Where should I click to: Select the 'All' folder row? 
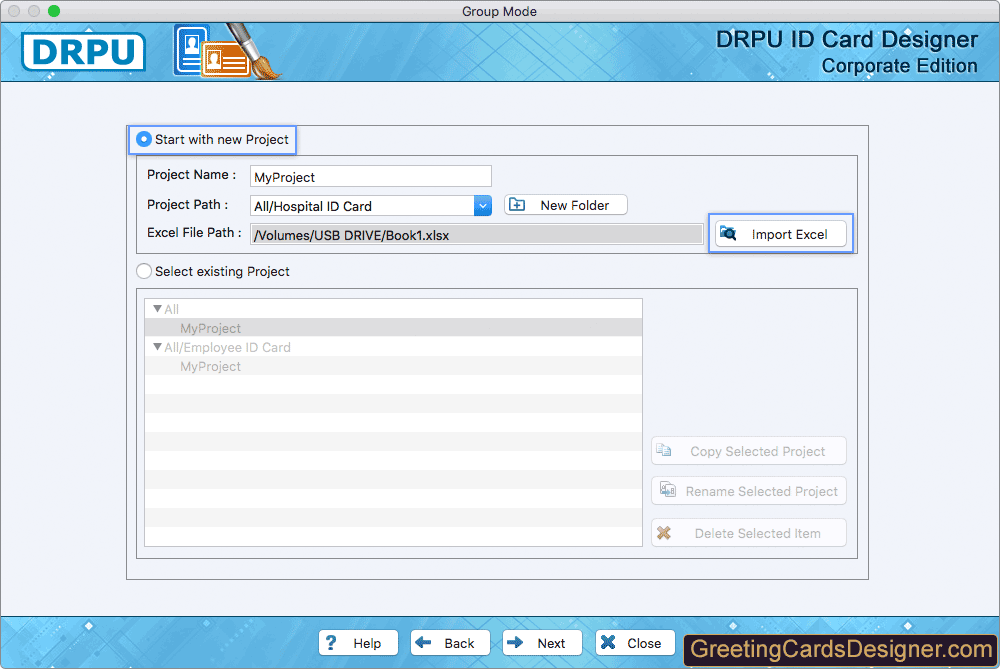pyautogui.click(x=393, y=309)
